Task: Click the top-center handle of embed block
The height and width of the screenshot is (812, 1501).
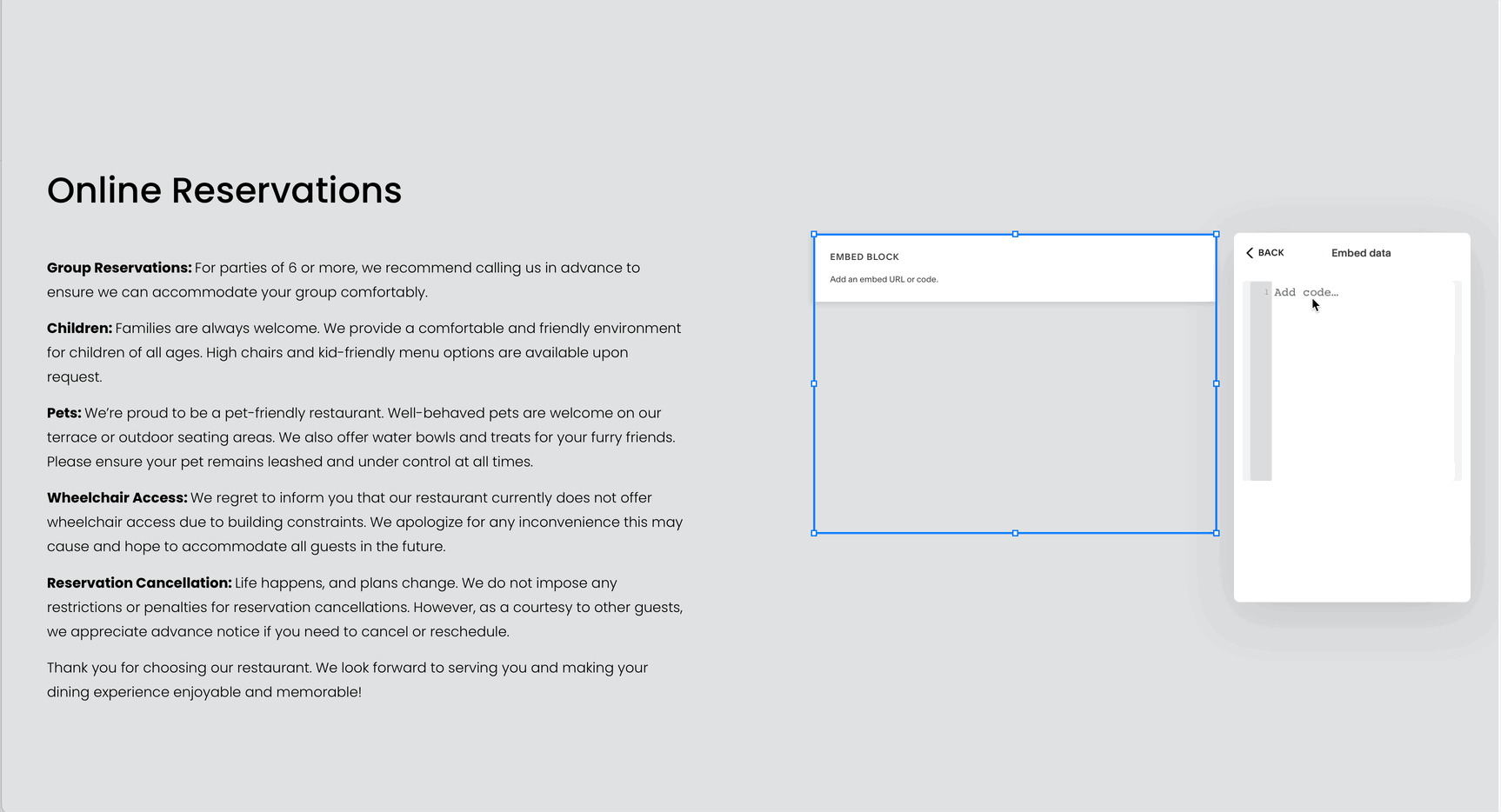Action: tap(1015, 234)
